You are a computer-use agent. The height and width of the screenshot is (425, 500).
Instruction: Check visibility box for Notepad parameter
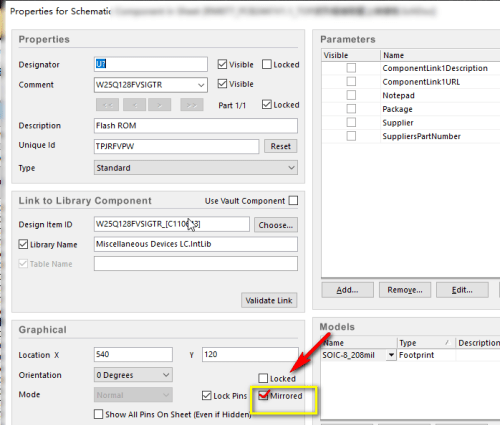point(351,95)
